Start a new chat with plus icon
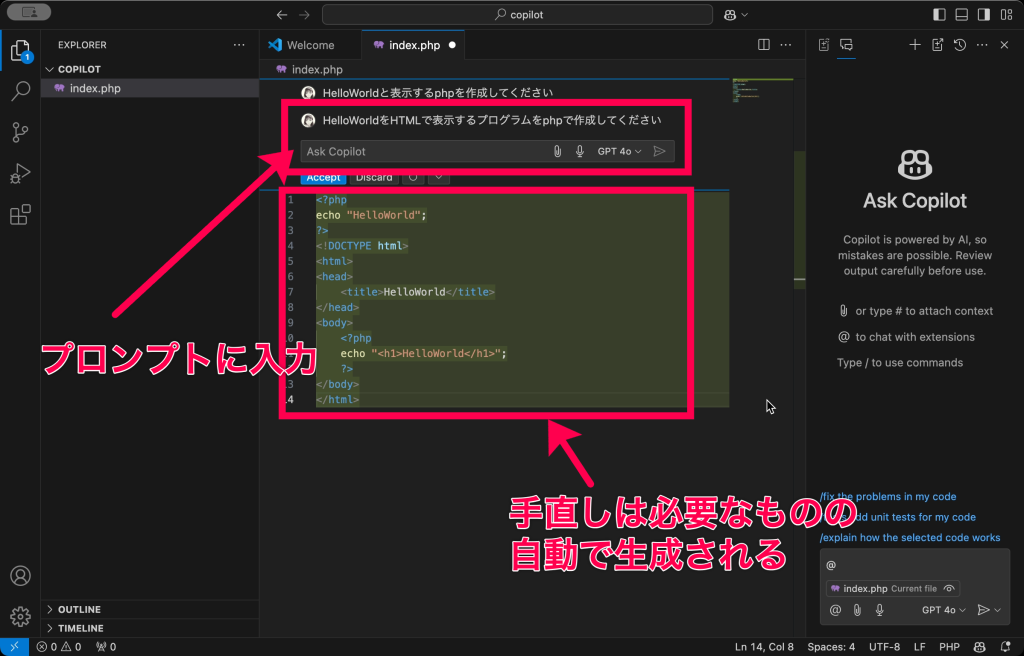Screen dimensions: 1024x656 tap(914, 45)
